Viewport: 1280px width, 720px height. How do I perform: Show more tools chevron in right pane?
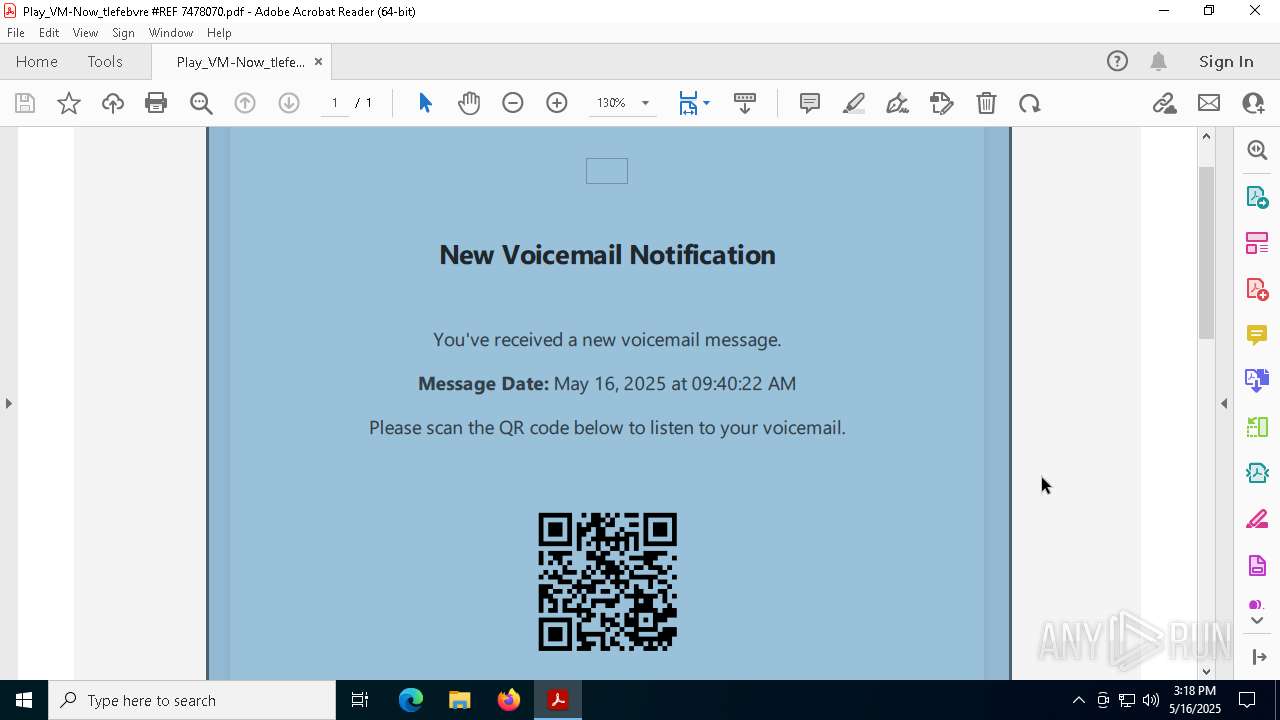coord(1258,620)
